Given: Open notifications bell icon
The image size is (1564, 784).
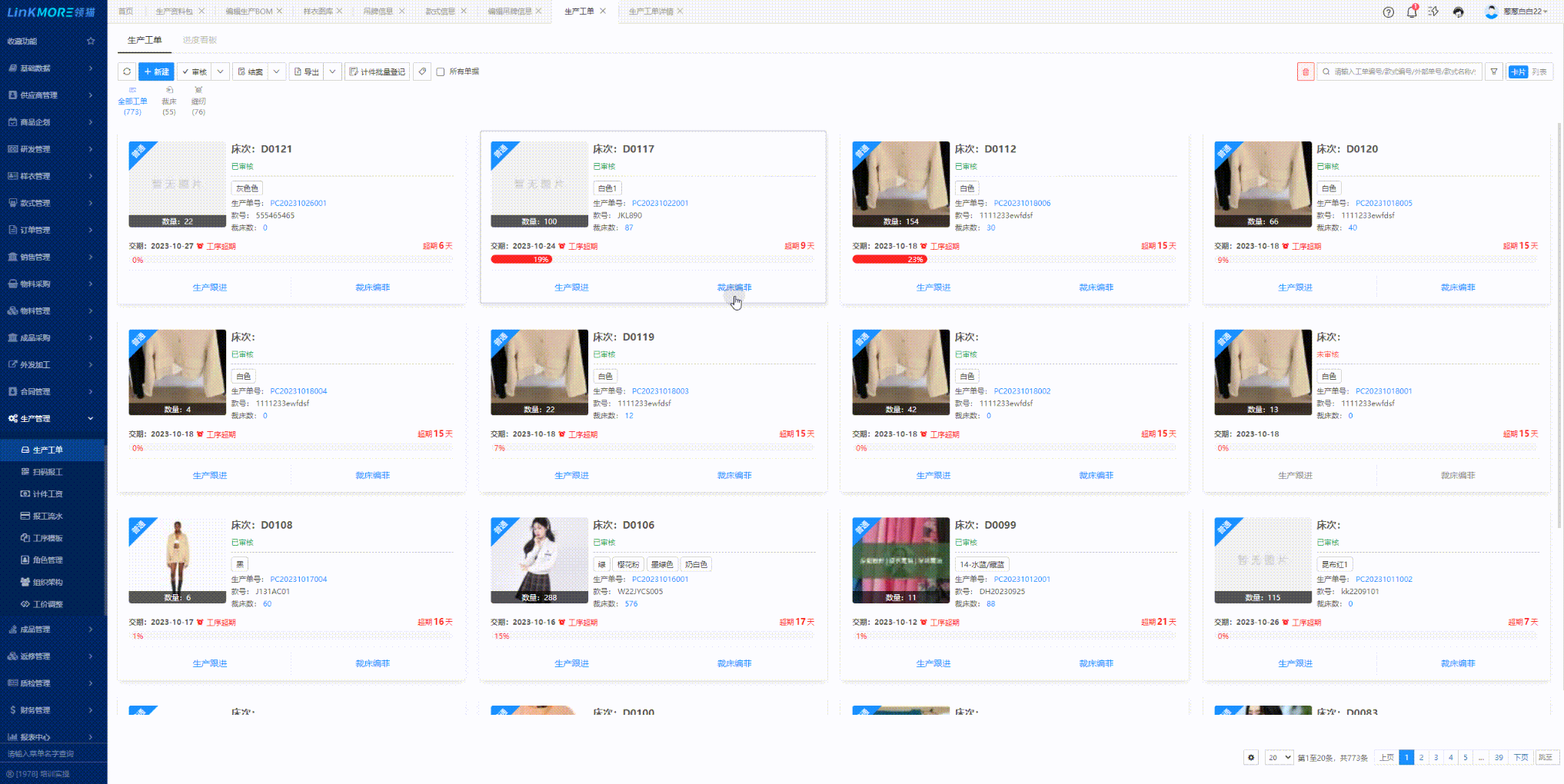Looking at the screenshot, I should [x=1411, y=12].
